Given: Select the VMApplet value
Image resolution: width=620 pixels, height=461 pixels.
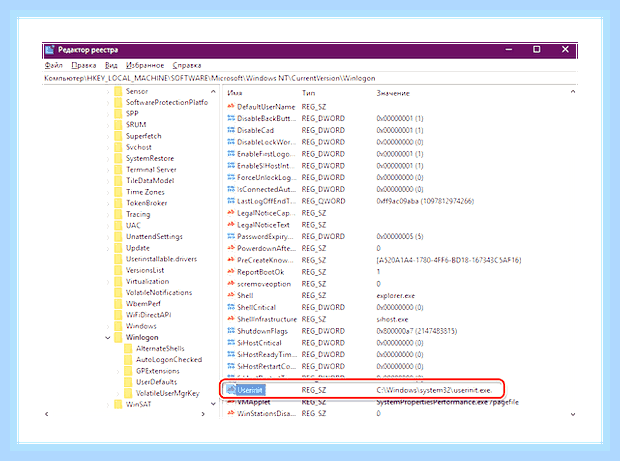Looking at the screenshot, I should [x=253, y=402].
